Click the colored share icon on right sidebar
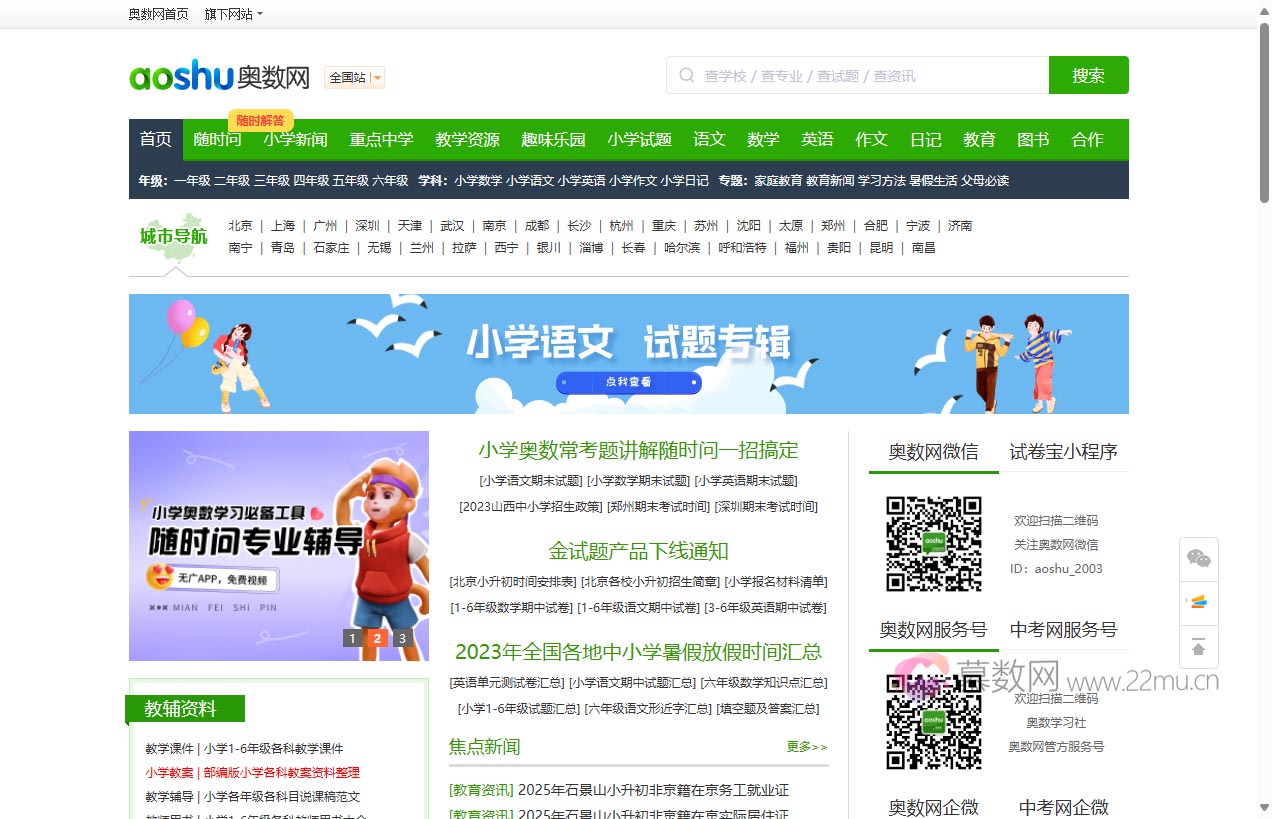 click(1198, 601)
